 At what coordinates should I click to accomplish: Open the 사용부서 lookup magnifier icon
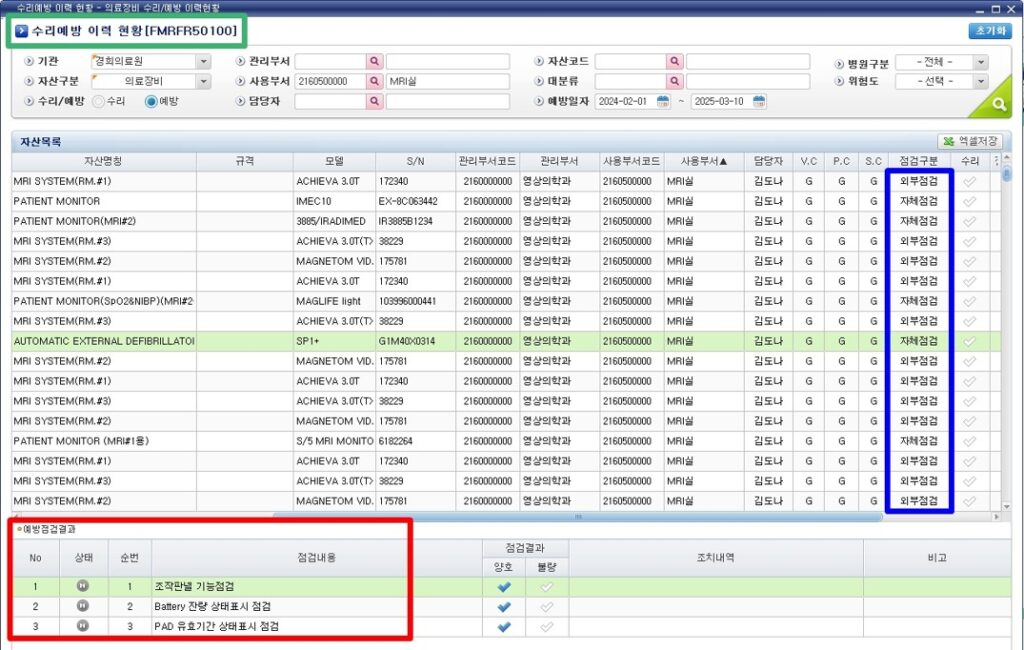click(374, 82)
